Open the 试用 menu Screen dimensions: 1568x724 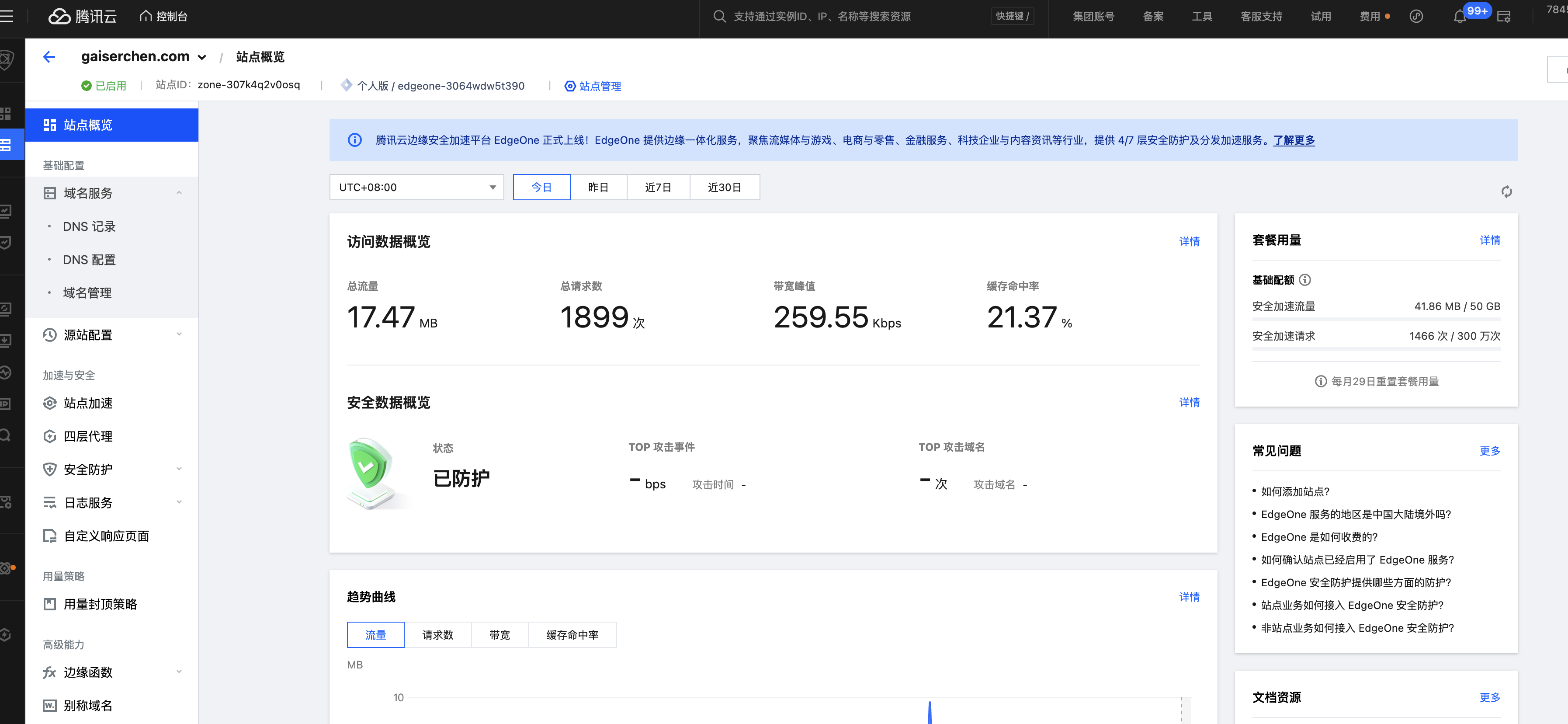(x=1320, y=17)
